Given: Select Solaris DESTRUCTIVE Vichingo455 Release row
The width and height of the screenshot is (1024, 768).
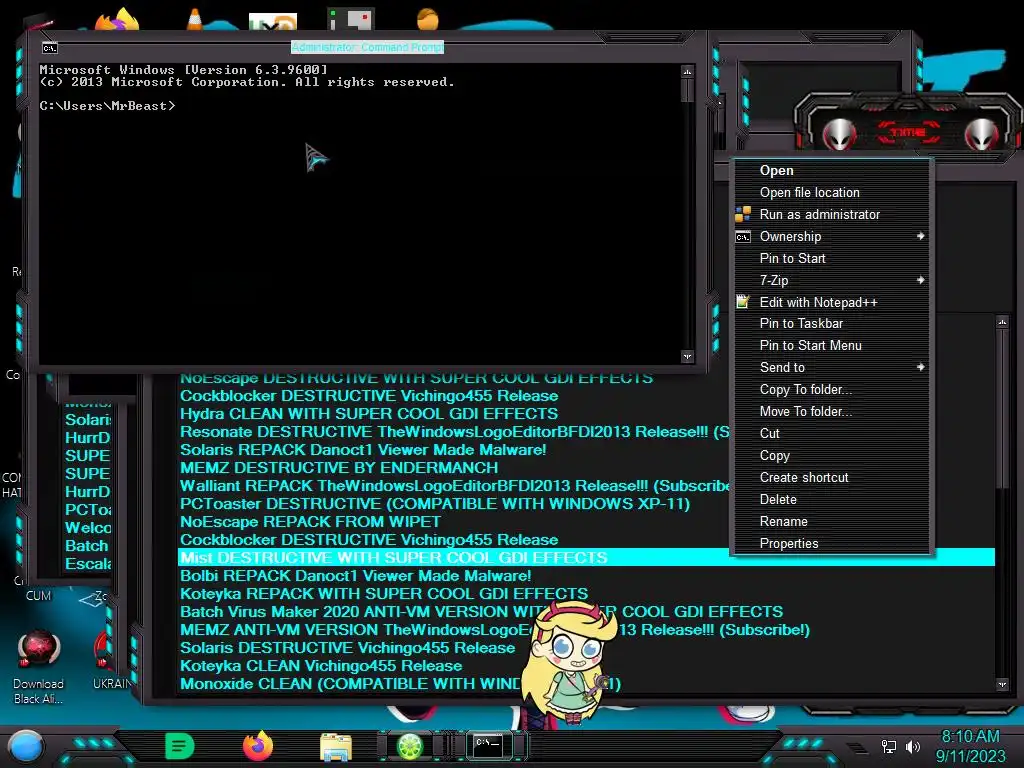Looking at the screenshot, I should coord(347,648).
